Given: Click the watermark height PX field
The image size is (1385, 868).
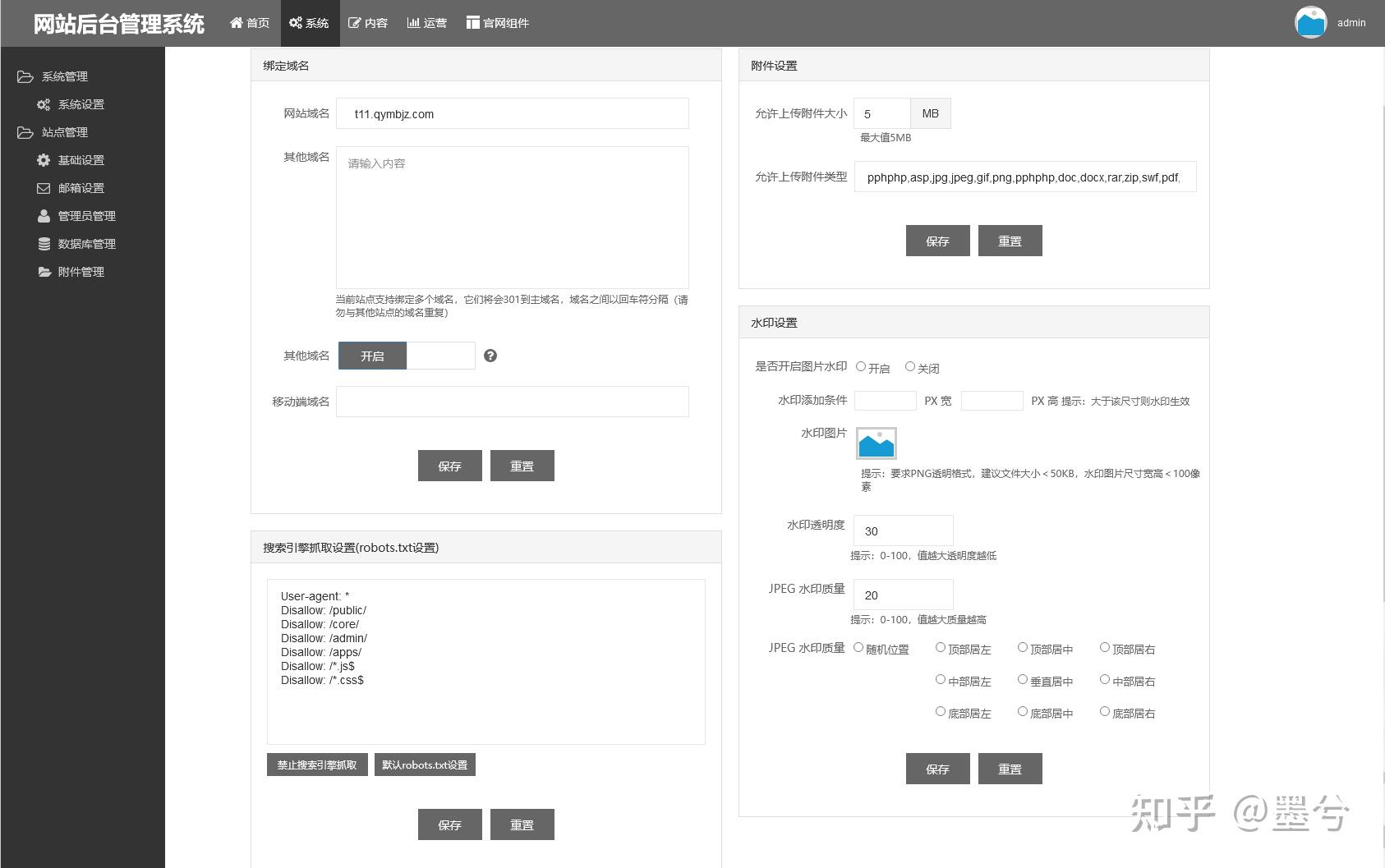Looking at the screenshot, I should pos(992,401).
